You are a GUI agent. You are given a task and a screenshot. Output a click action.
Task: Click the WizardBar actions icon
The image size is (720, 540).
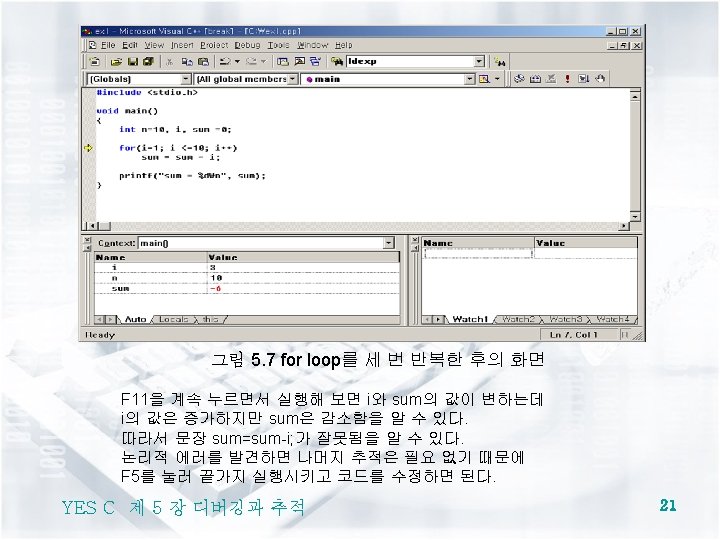coord(484,79)
